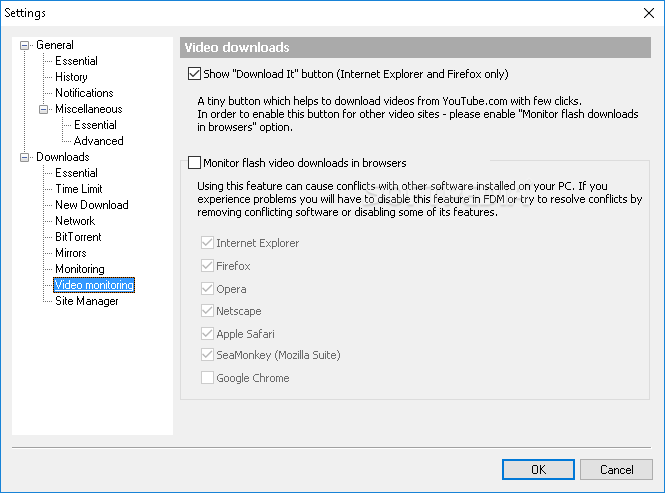This screenshot has width=665, height=493.
Task: Open the Notifications settings page
Action: coord(84,93)
